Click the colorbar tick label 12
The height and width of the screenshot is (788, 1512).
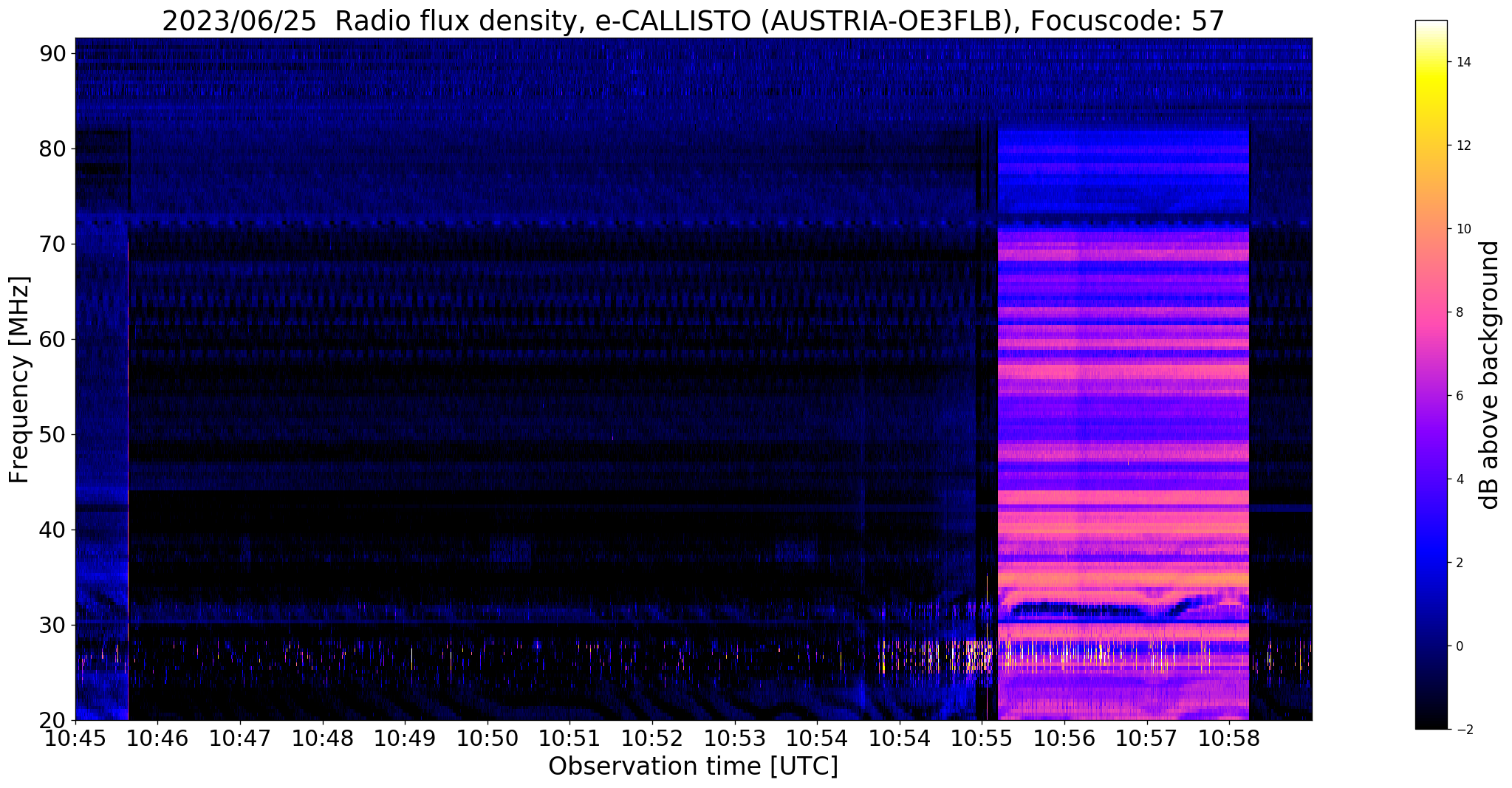1463,145
